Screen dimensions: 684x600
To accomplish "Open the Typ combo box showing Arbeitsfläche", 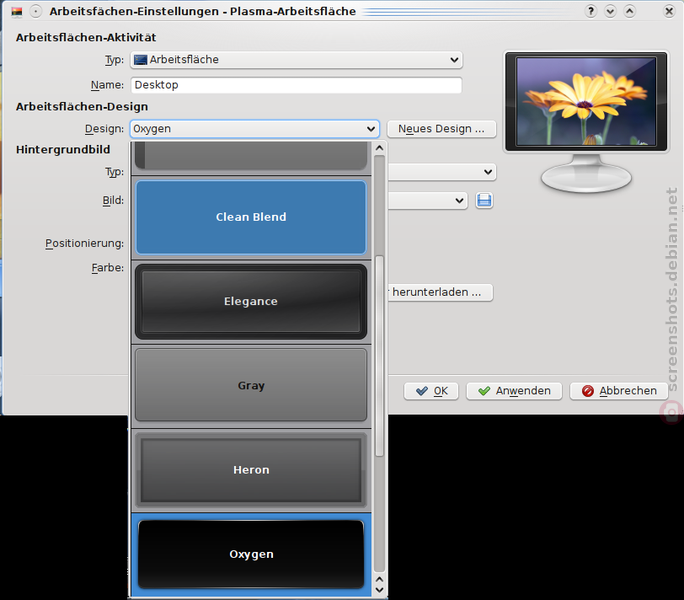I will 296,60.
